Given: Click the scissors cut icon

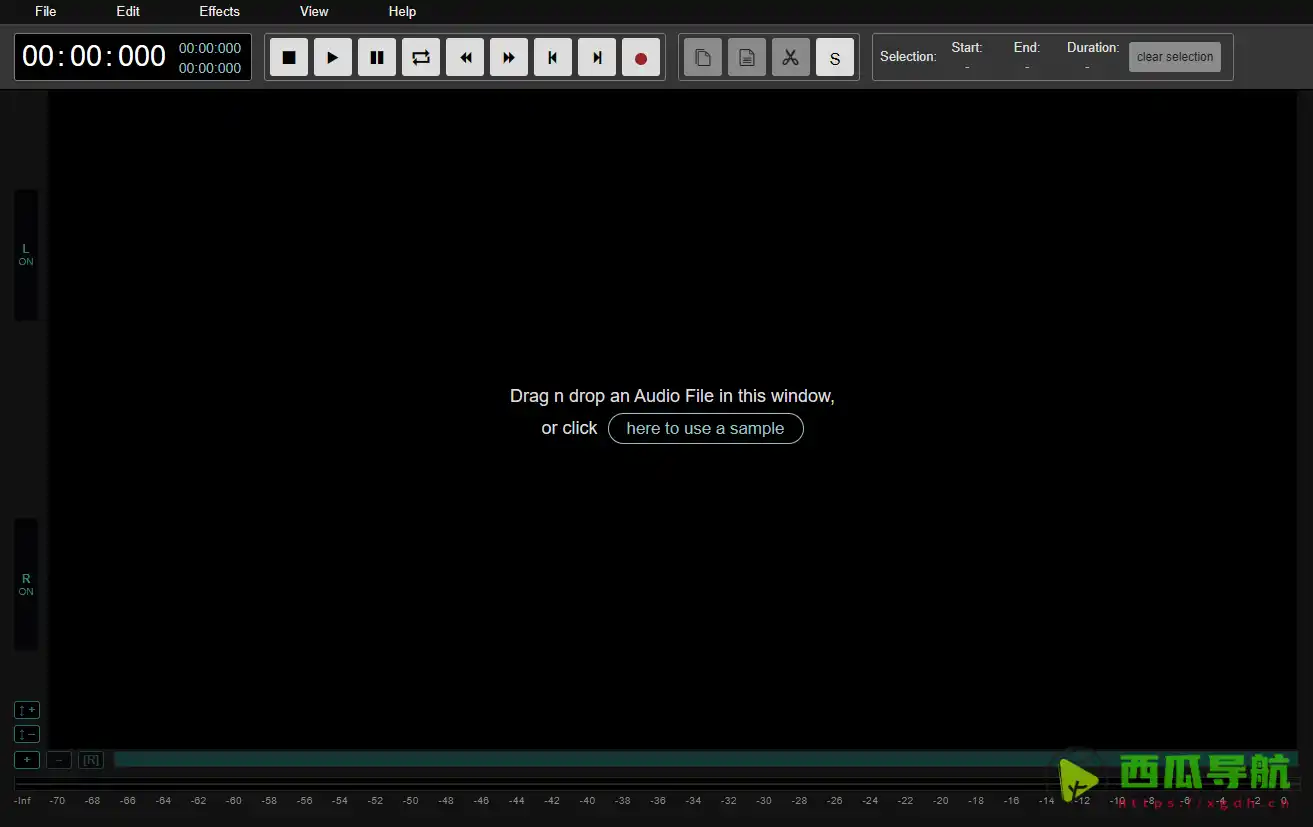Looking at the screenshot, I should click(791, 58).
